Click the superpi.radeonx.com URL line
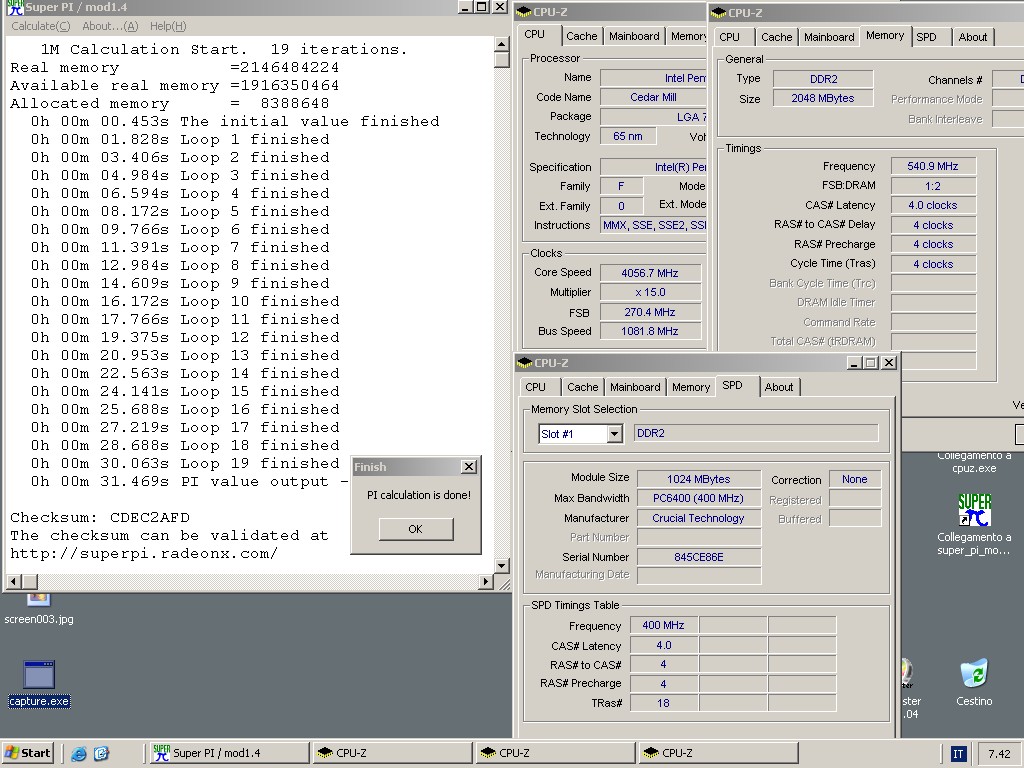 144,554
